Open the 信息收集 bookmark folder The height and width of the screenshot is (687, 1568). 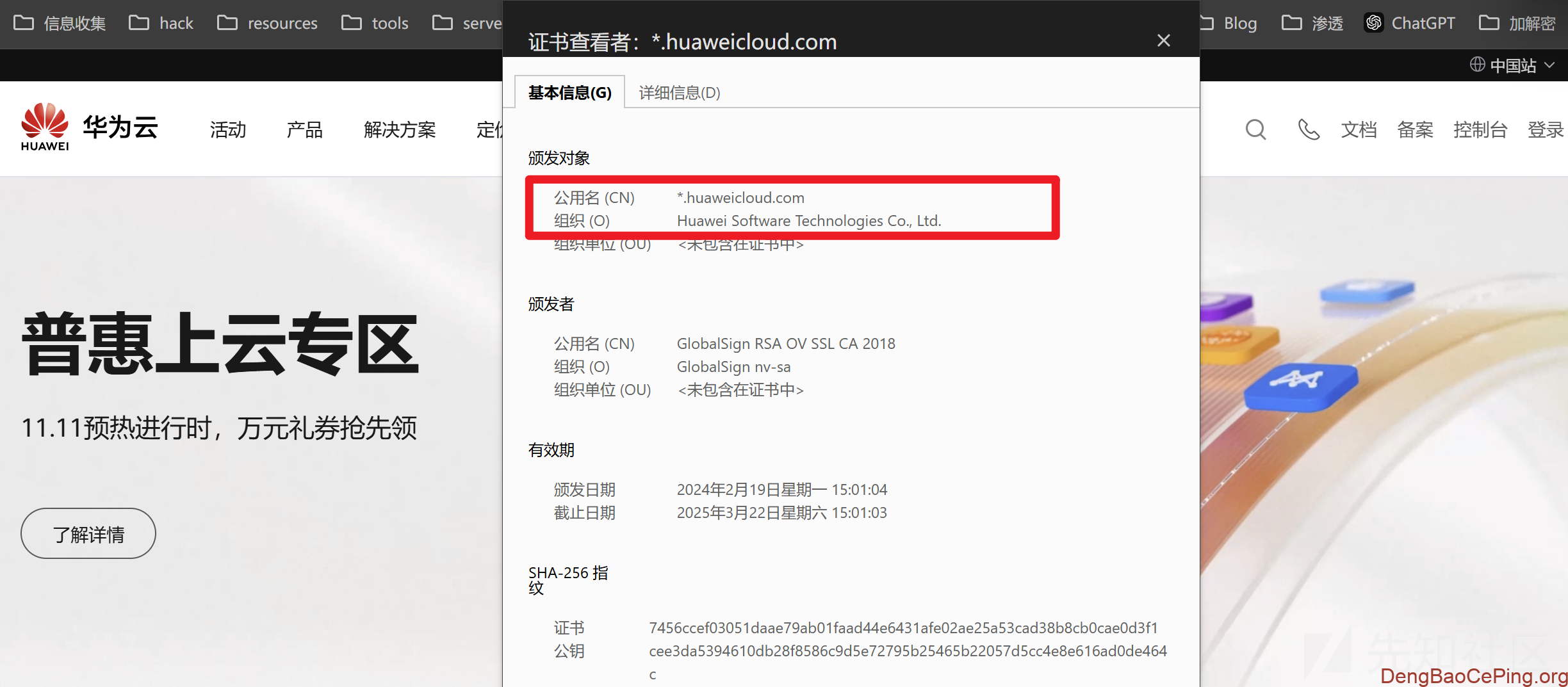pyautogui.click(x=60, y=24)
